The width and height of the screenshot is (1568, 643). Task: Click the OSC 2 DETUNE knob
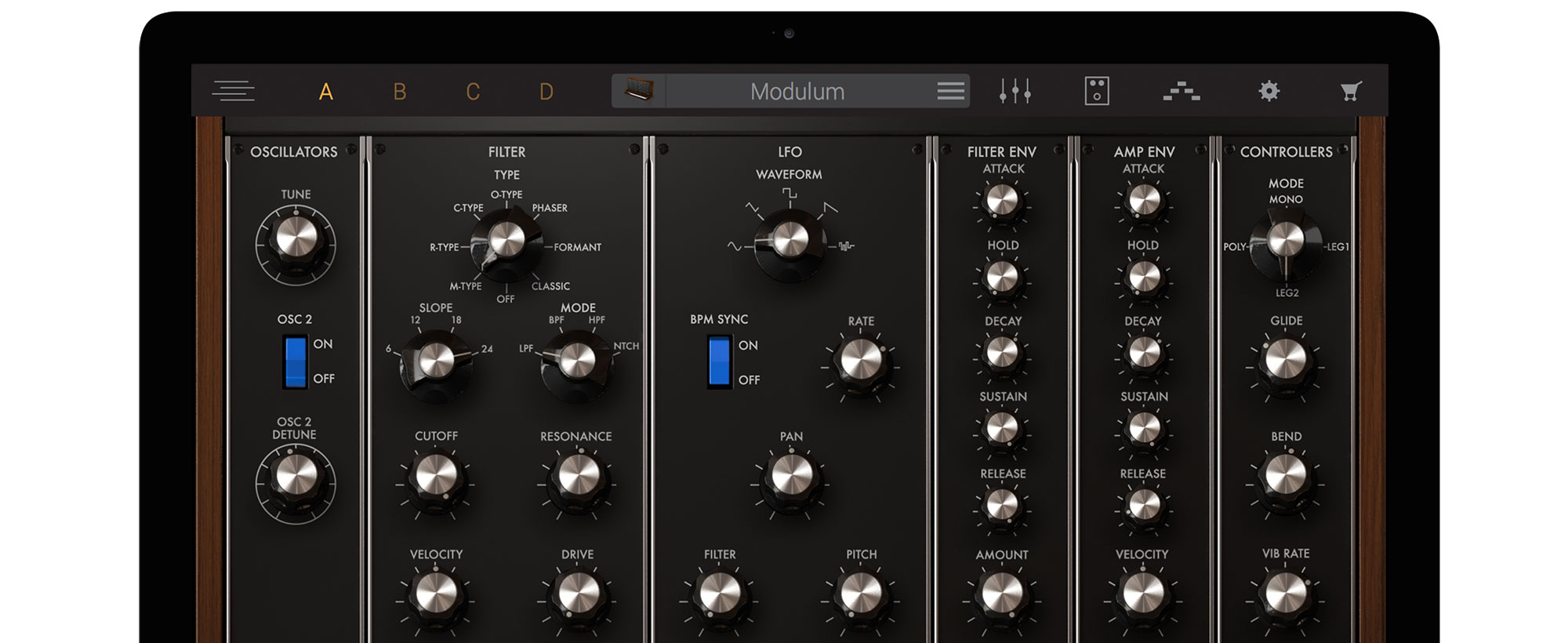[296, 481]
